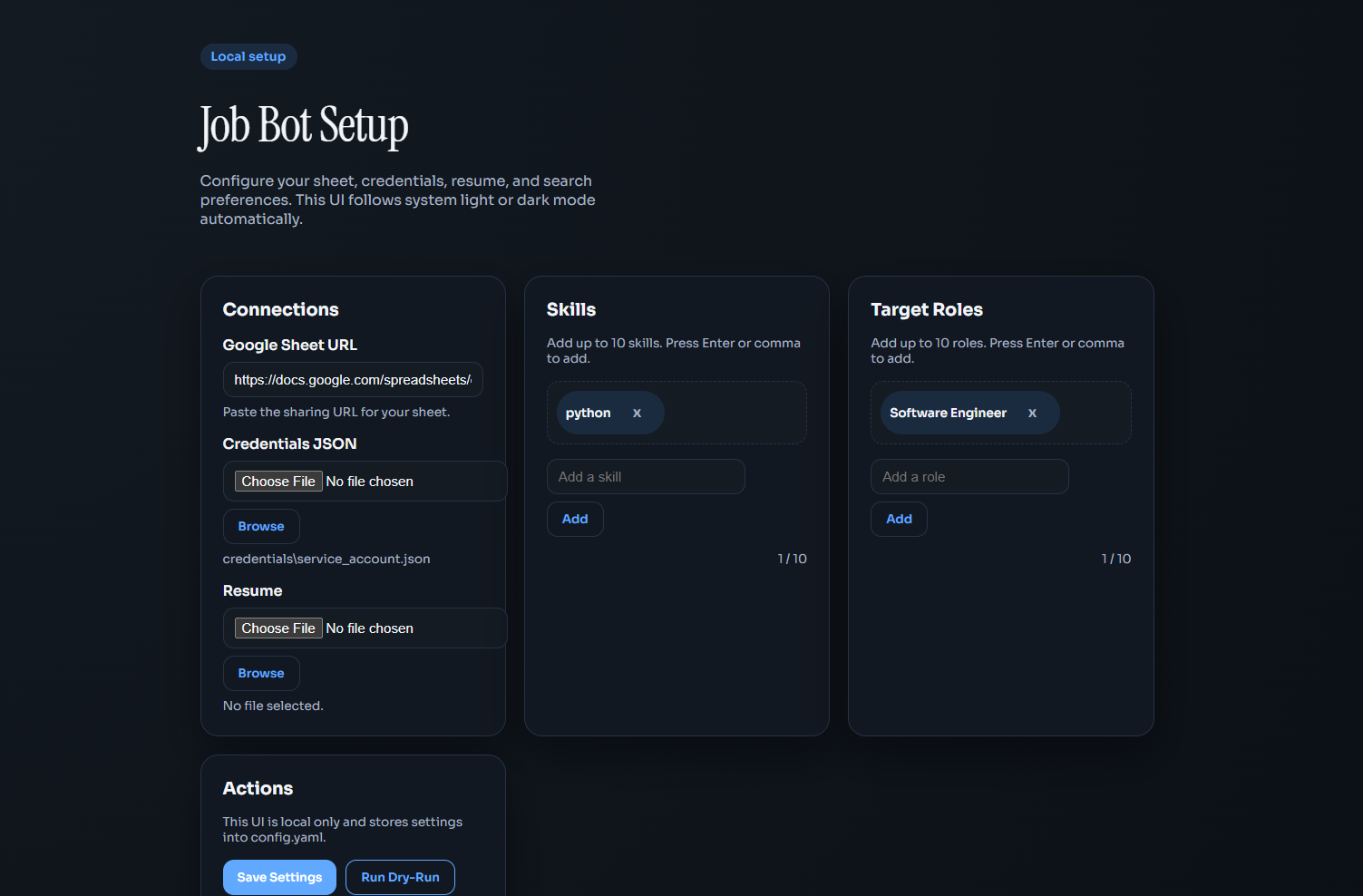Viewport: 1363px width, 896px height.
Task: Save Settings to config.yaml
Action: [279, 877]
